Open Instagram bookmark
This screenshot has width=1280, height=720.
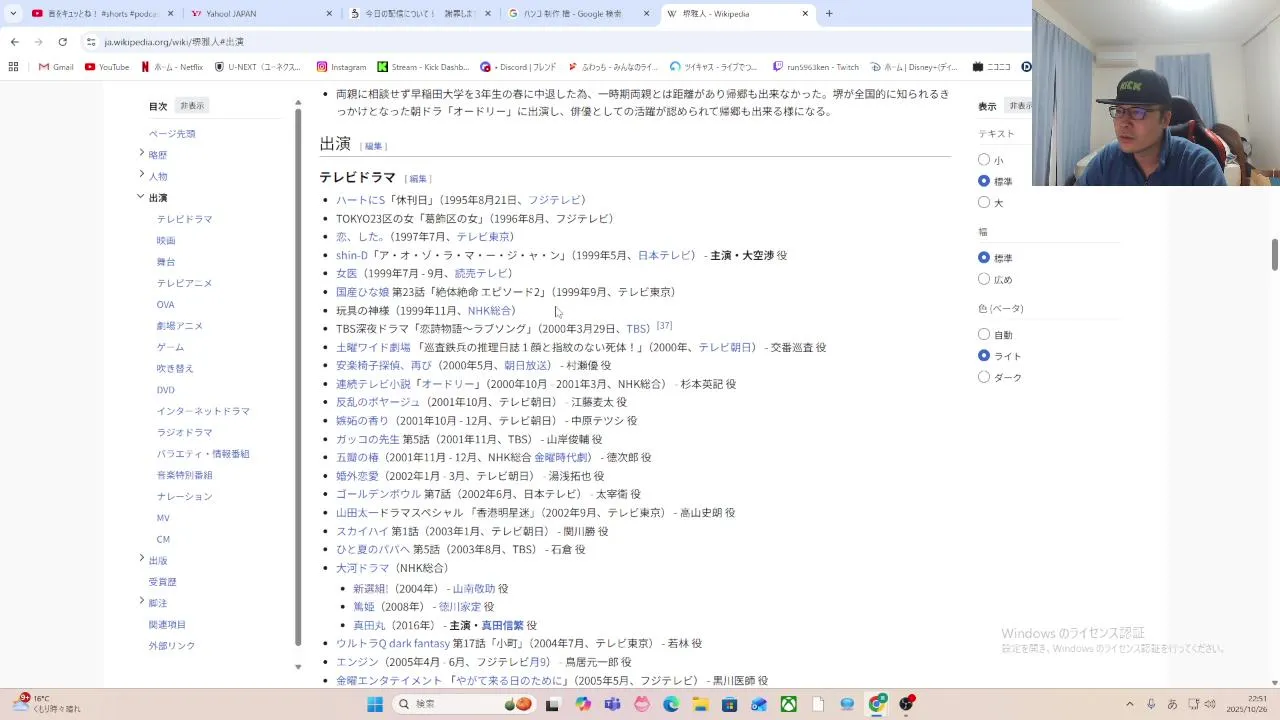(341, 67)
